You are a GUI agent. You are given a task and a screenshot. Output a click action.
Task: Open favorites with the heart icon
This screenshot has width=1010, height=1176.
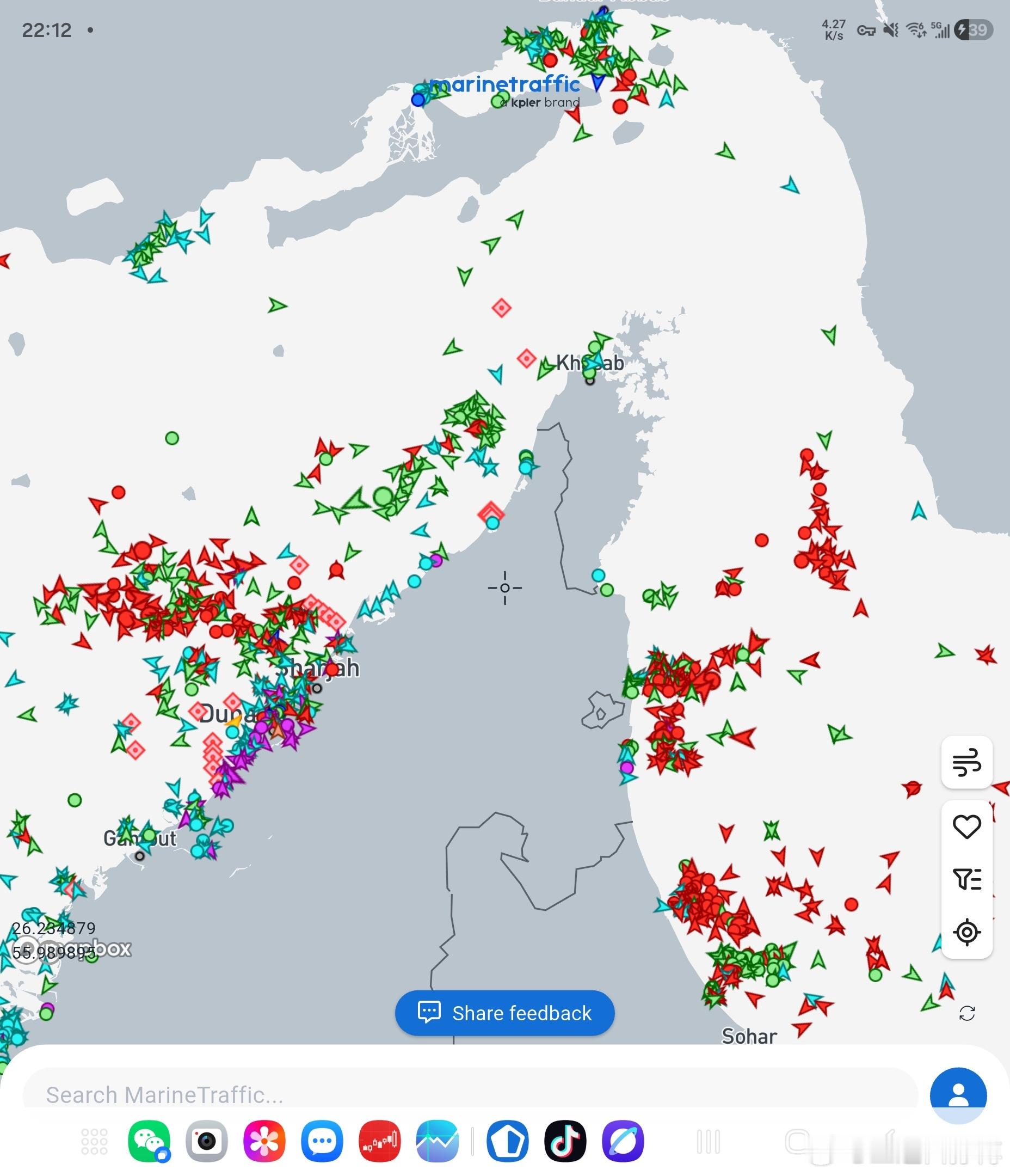[x=966, y=826]
